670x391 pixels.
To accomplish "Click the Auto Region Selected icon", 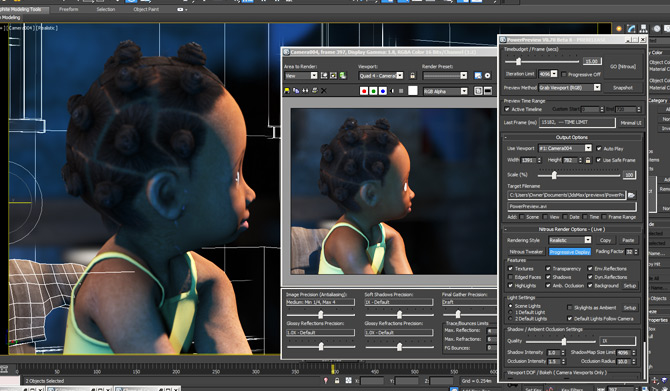I will click(333, 76).
